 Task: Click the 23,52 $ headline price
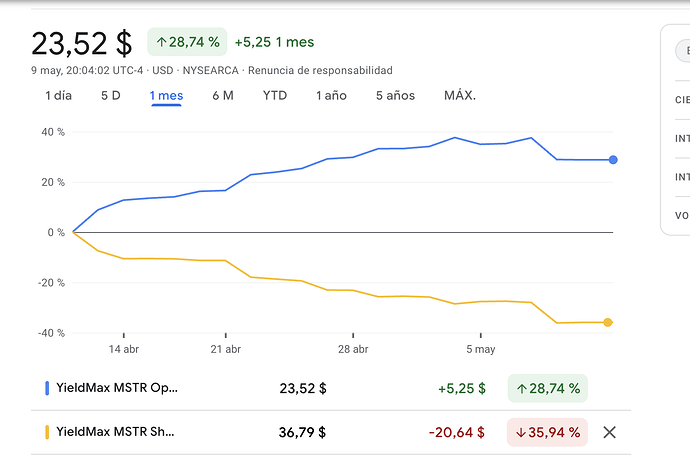coord(82,43)
